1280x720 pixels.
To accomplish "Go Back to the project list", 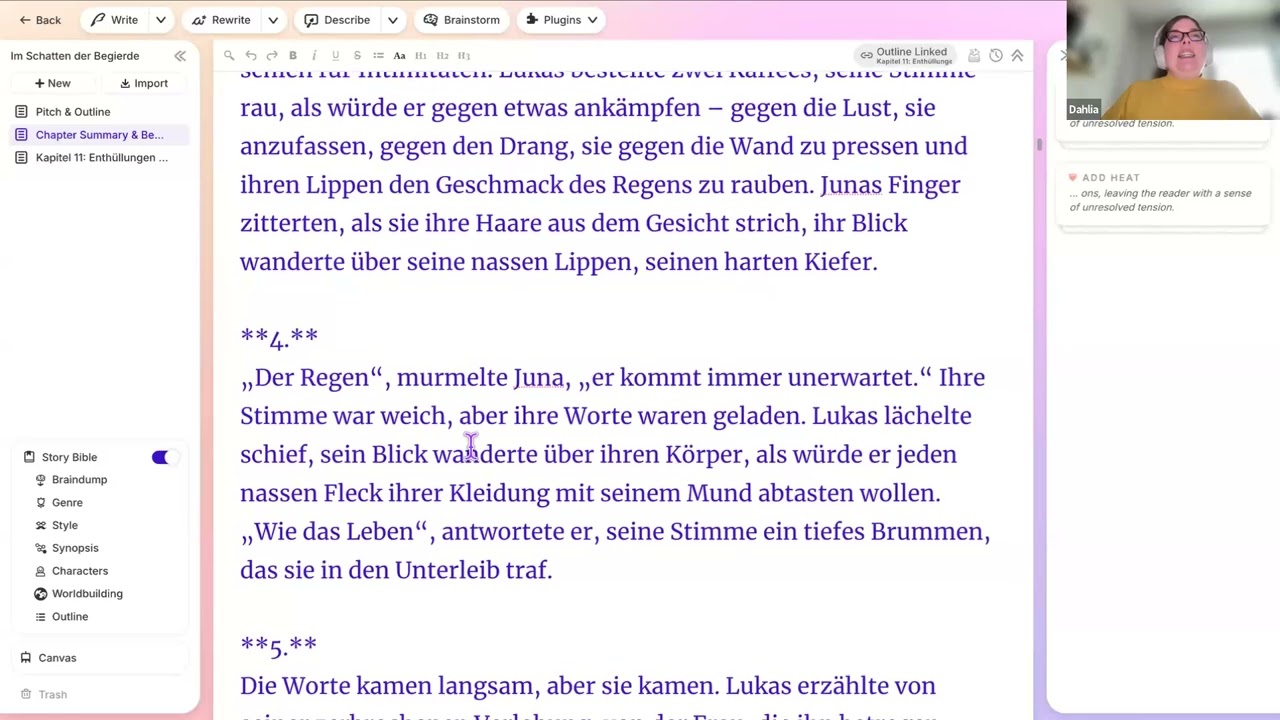I will pyautogui.click(x=40, y=20).
